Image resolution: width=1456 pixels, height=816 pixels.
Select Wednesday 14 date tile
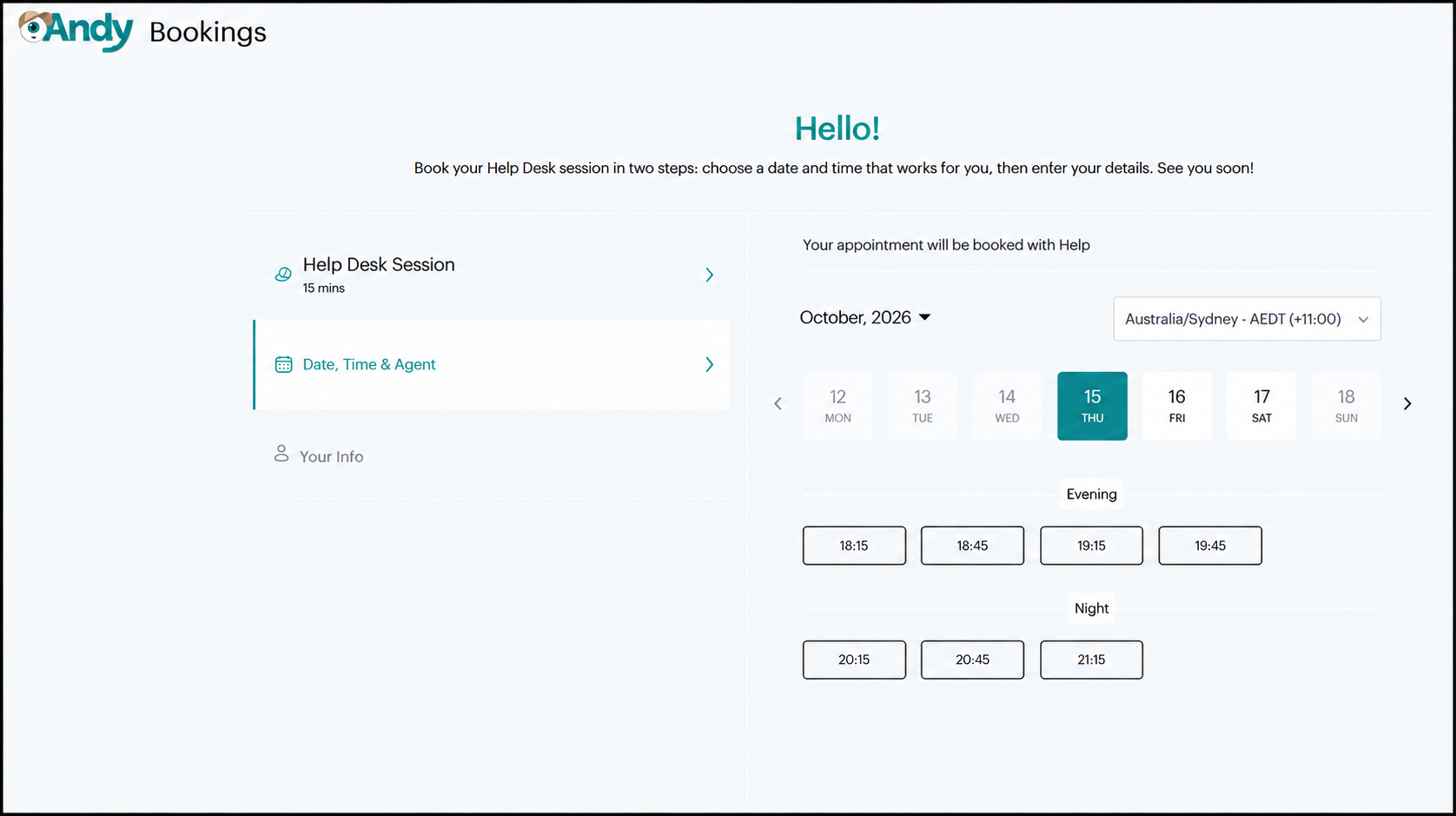[1007, 406]
